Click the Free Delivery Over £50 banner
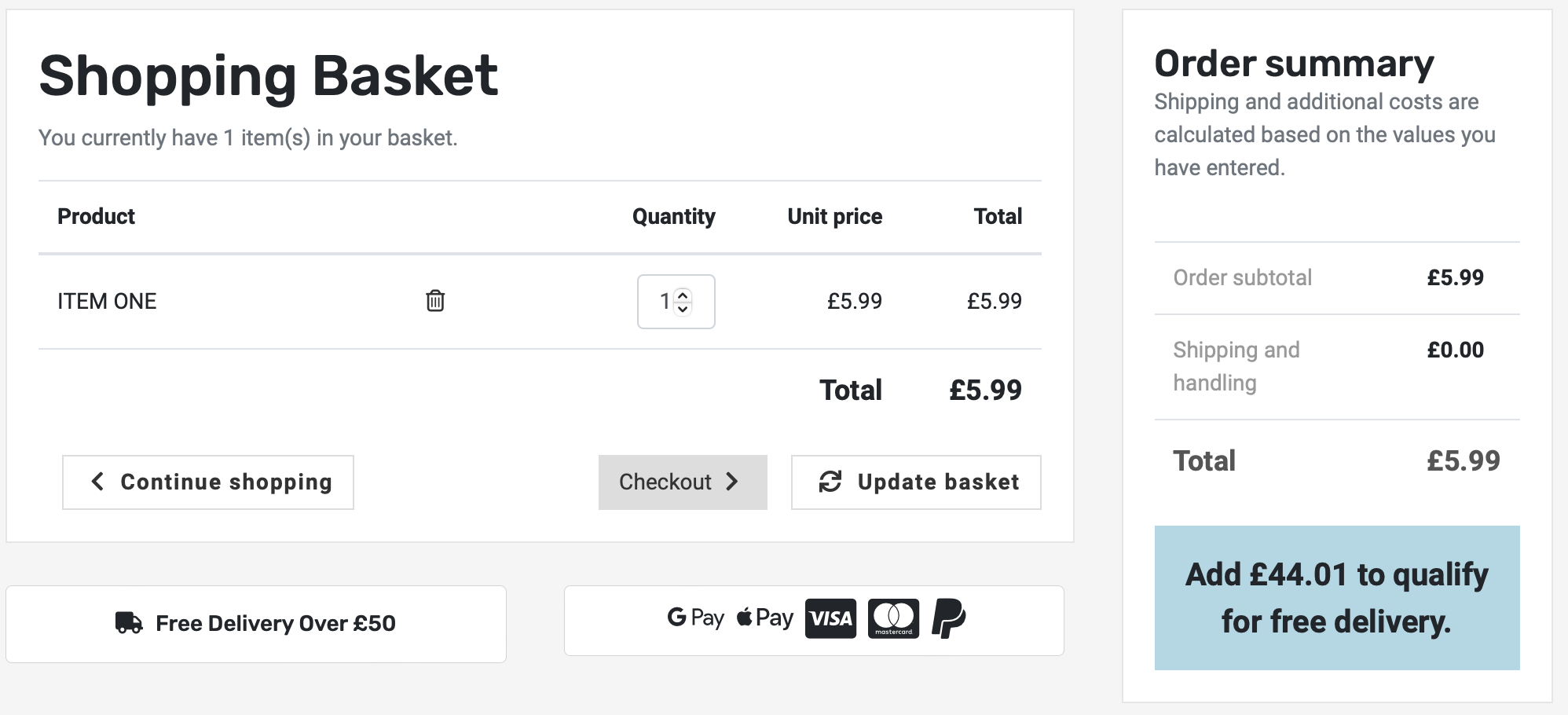 click(x=256, y=624)
